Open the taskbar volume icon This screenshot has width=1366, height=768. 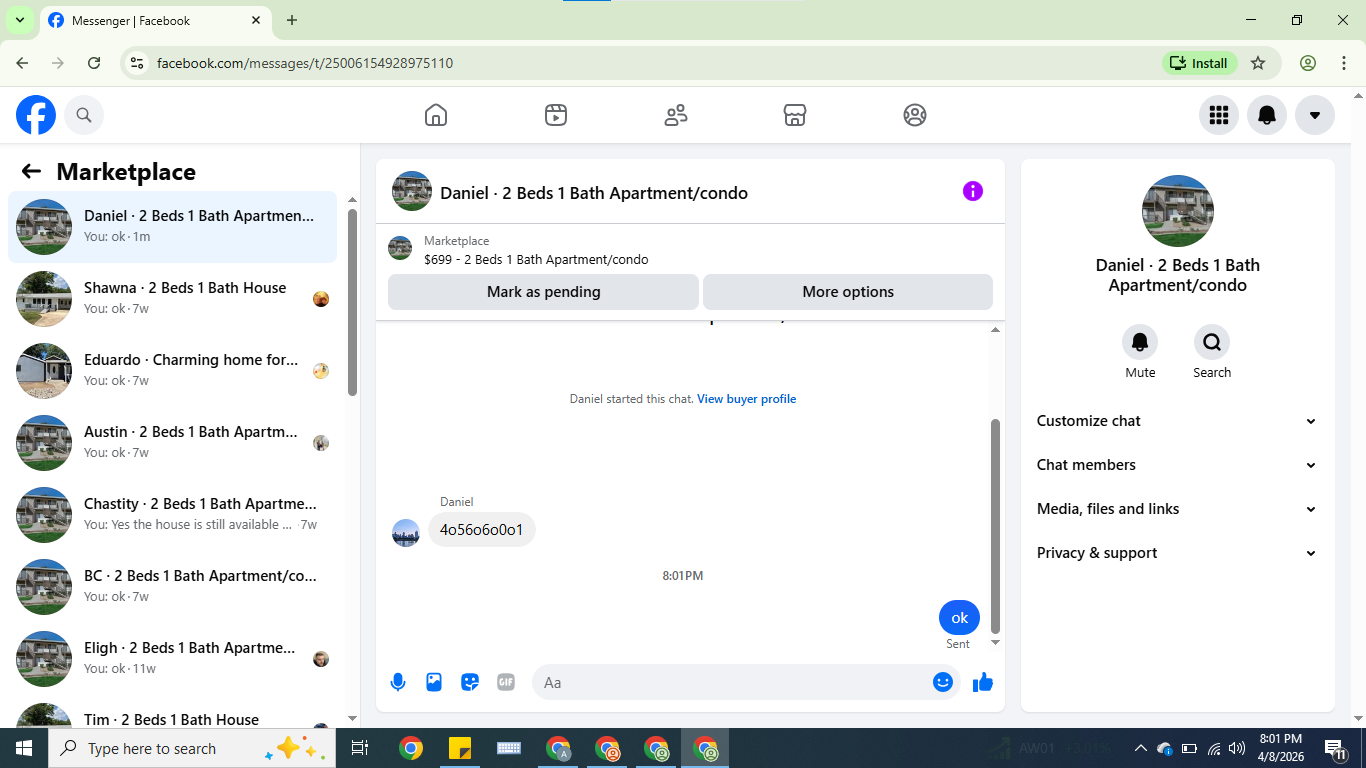[x=1237, y=748]
